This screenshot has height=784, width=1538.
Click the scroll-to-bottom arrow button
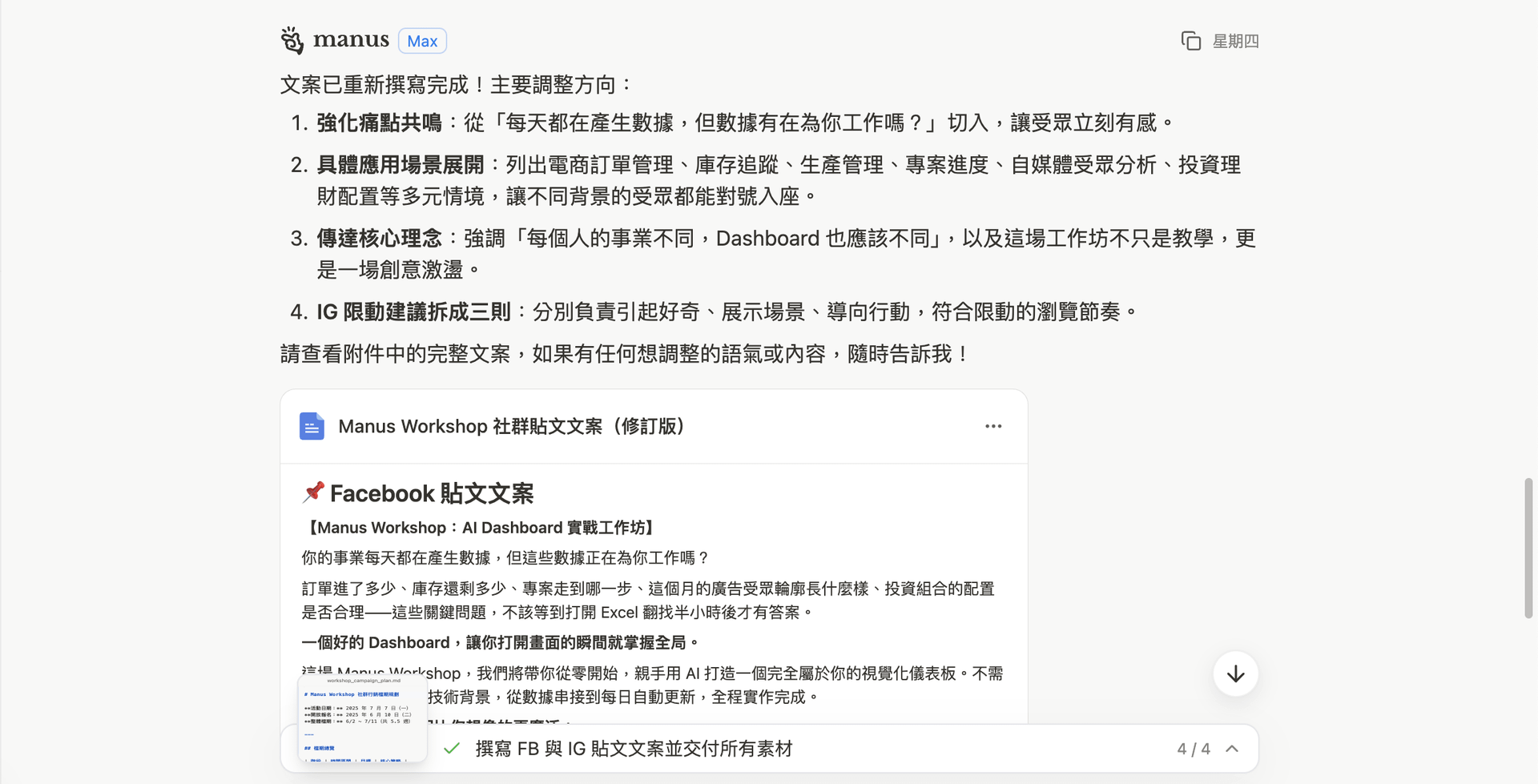tap(1235, 673)
